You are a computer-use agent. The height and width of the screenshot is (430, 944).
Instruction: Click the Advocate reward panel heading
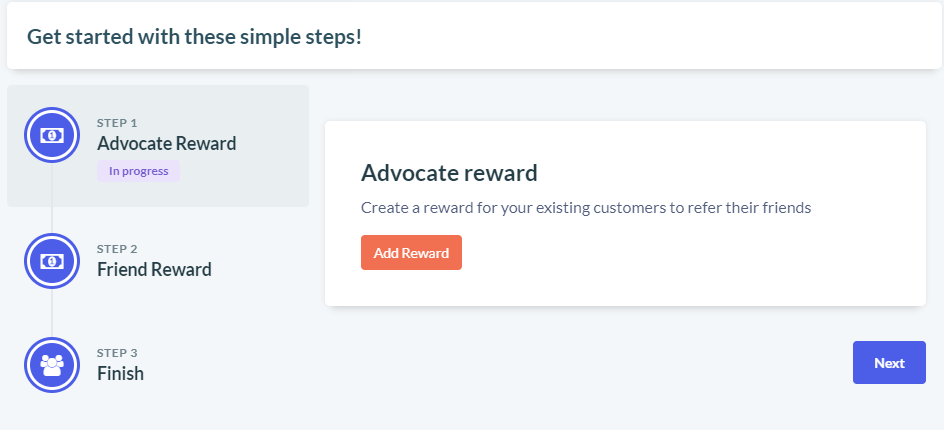click(x=449, y=173)
